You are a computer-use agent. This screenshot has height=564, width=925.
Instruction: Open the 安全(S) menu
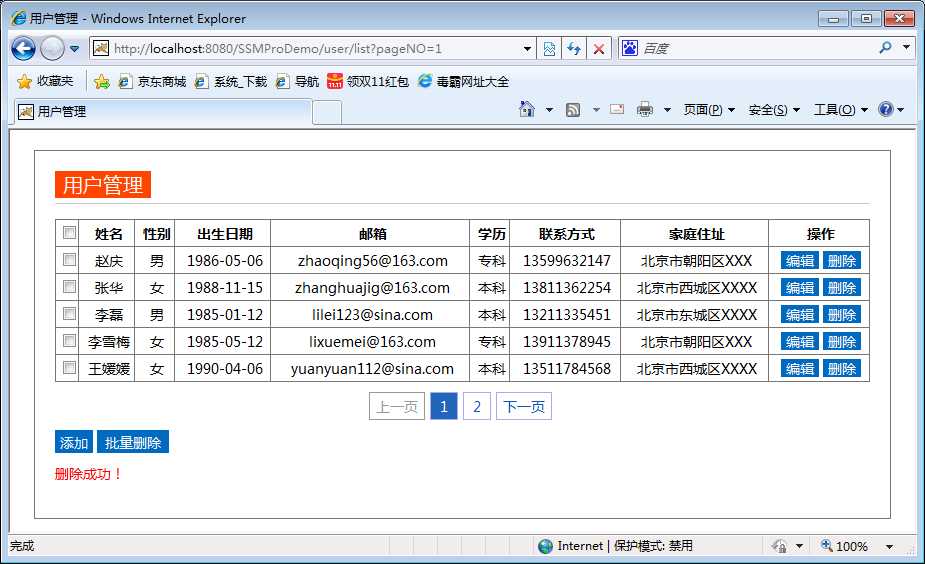tap(774, 110)
